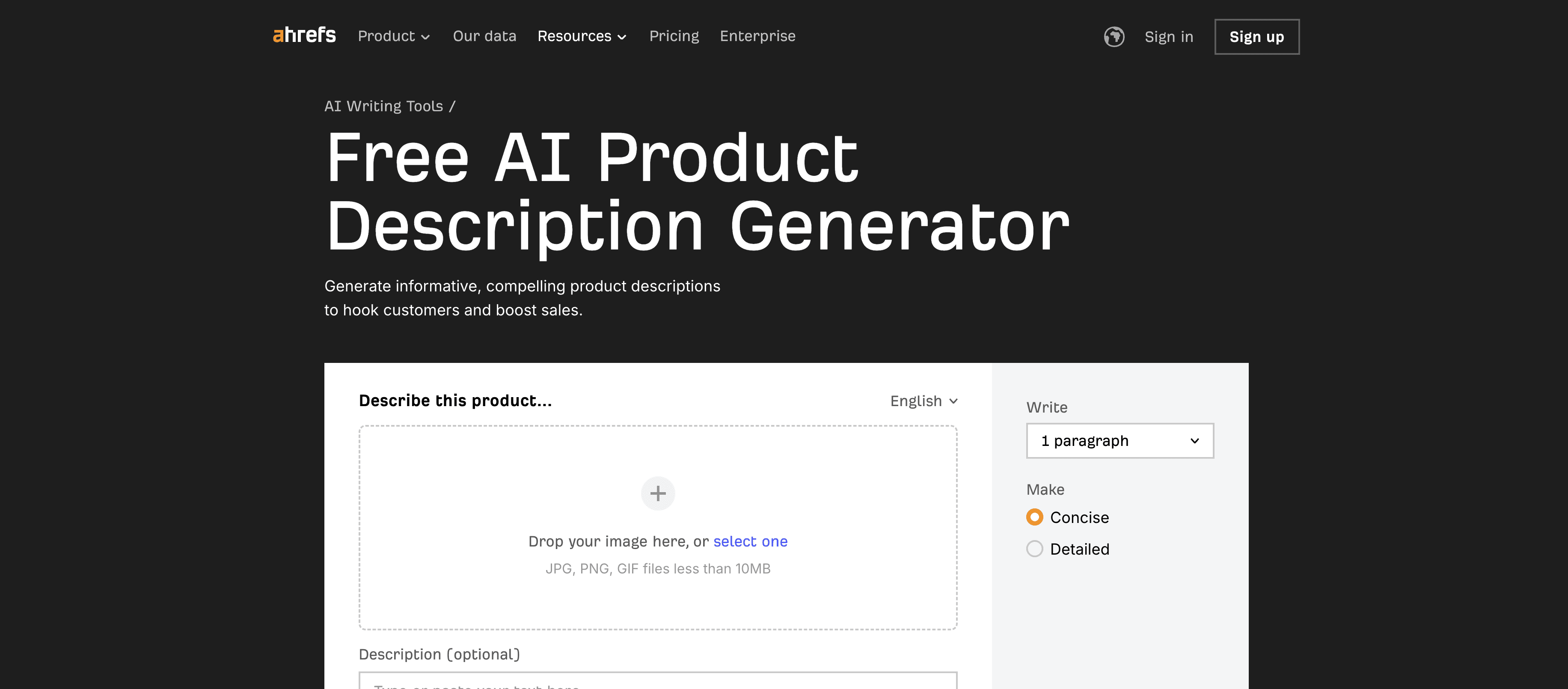Image resolution: width=1568 pixels, height=689 pixels.
Task: Click the Enterprise nav item
Action: pos(758,35)
